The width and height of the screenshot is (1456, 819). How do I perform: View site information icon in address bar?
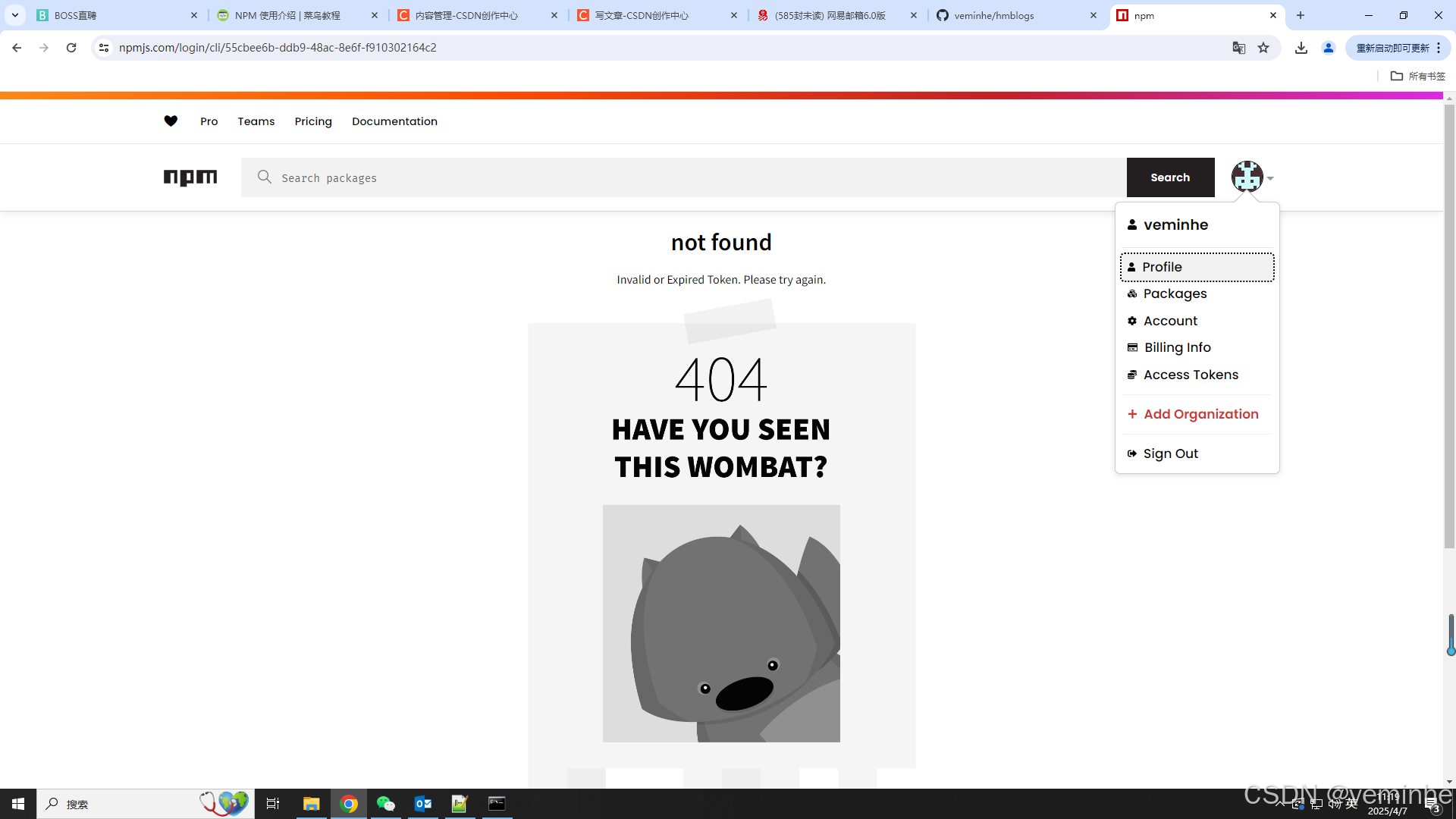(x=104, y=48)
